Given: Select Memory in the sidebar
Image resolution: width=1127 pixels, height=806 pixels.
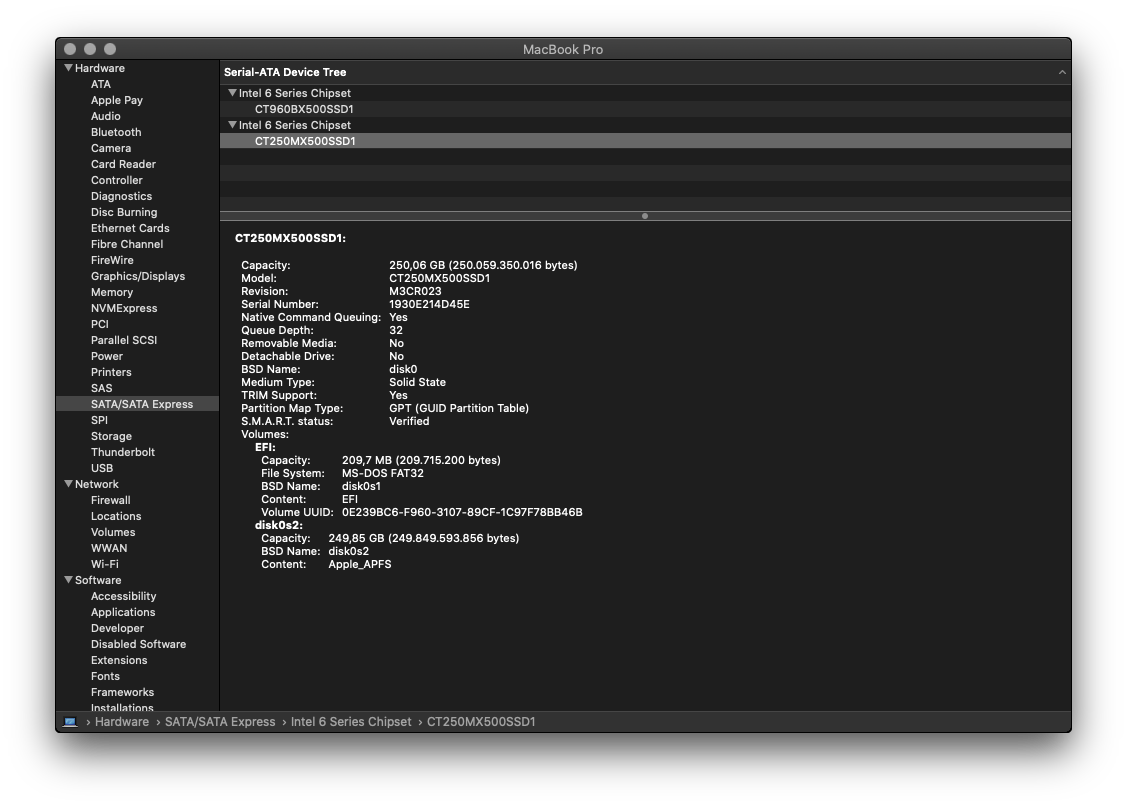Looking at the screenshot, I should pos(111,292).
